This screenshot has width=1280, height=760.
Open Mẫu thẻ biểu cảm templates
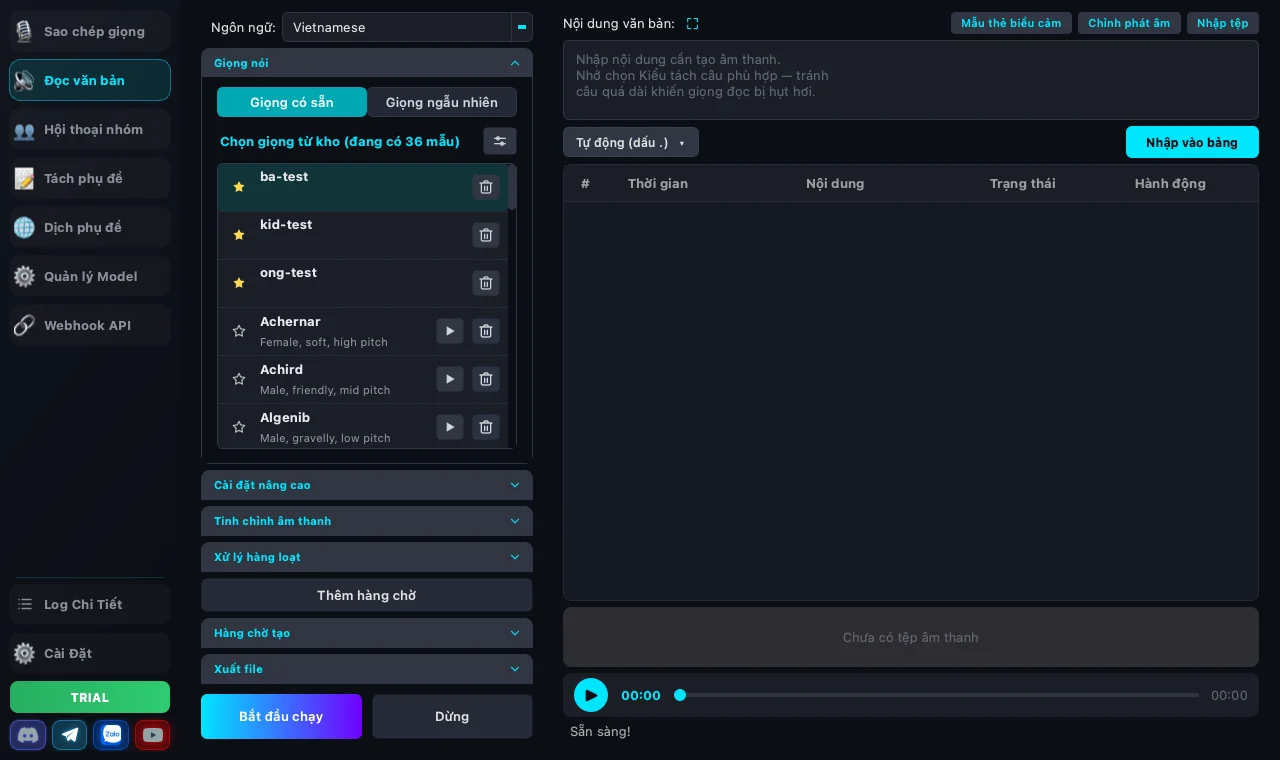(1011, 23)
